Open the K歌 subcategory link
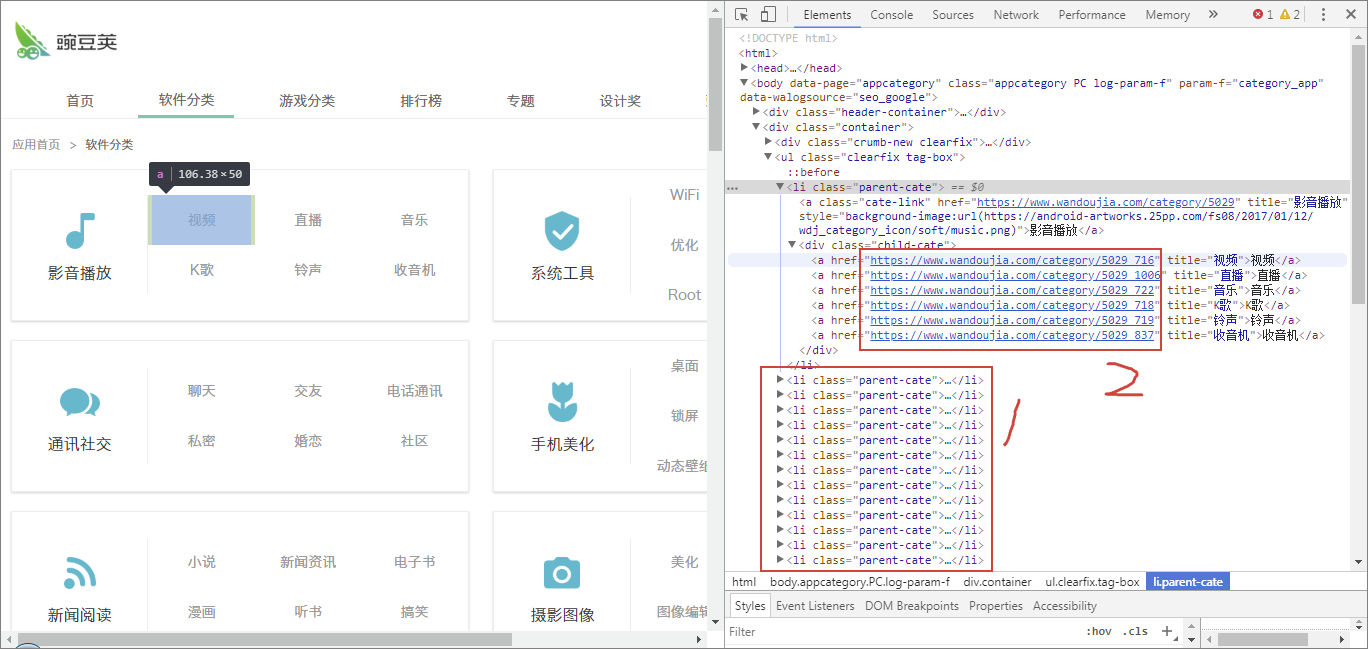The width and height of the screenshot is (1368, 649). pyautogui.click(x=201, y=270)
